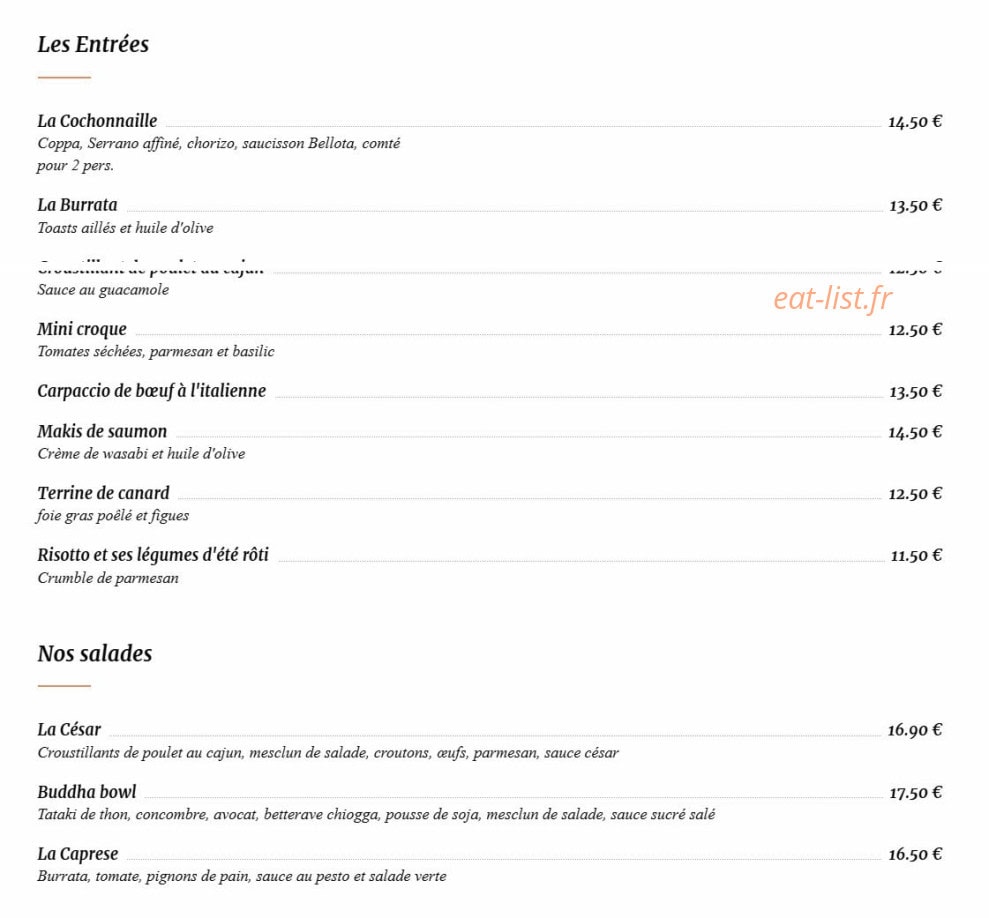The image size is (989, 918).
Task: Click the Mini croque entry
Action: pyautogui.click(x=82, y=329)
